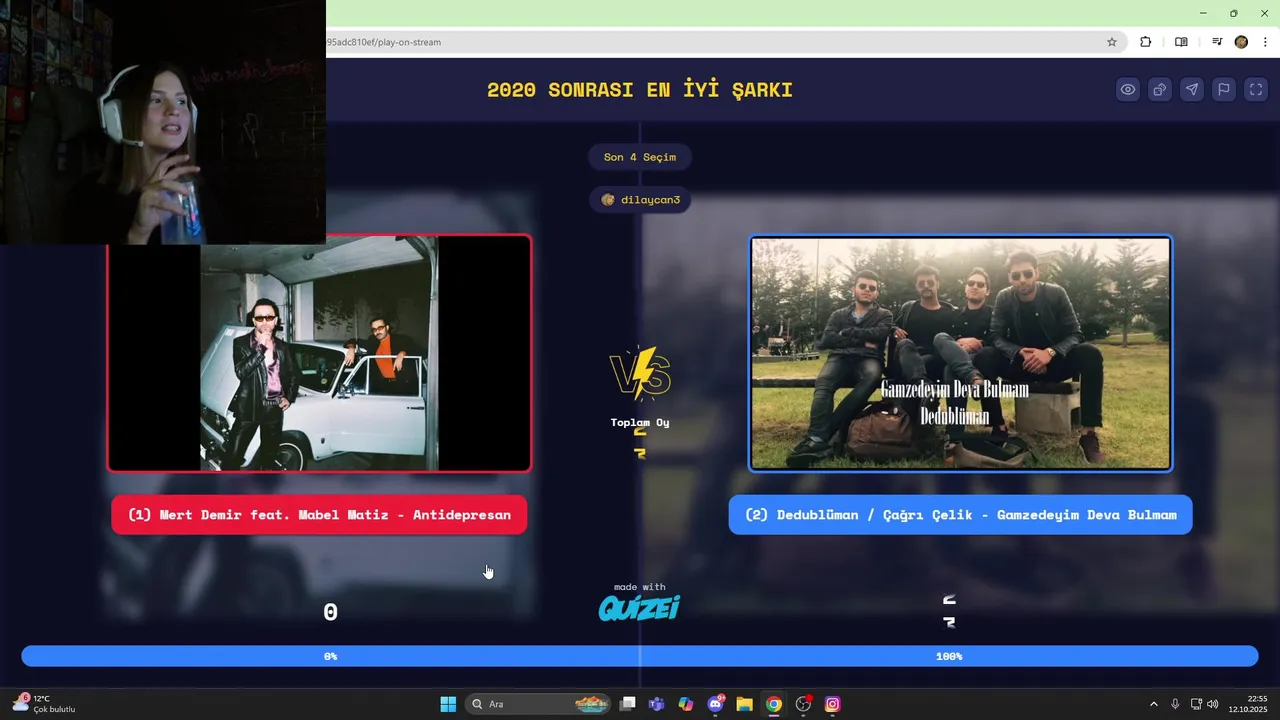Viewport: 1280px width, 720px height.
Task: Open the Windows Start menu
Action: tap(448, 704)
